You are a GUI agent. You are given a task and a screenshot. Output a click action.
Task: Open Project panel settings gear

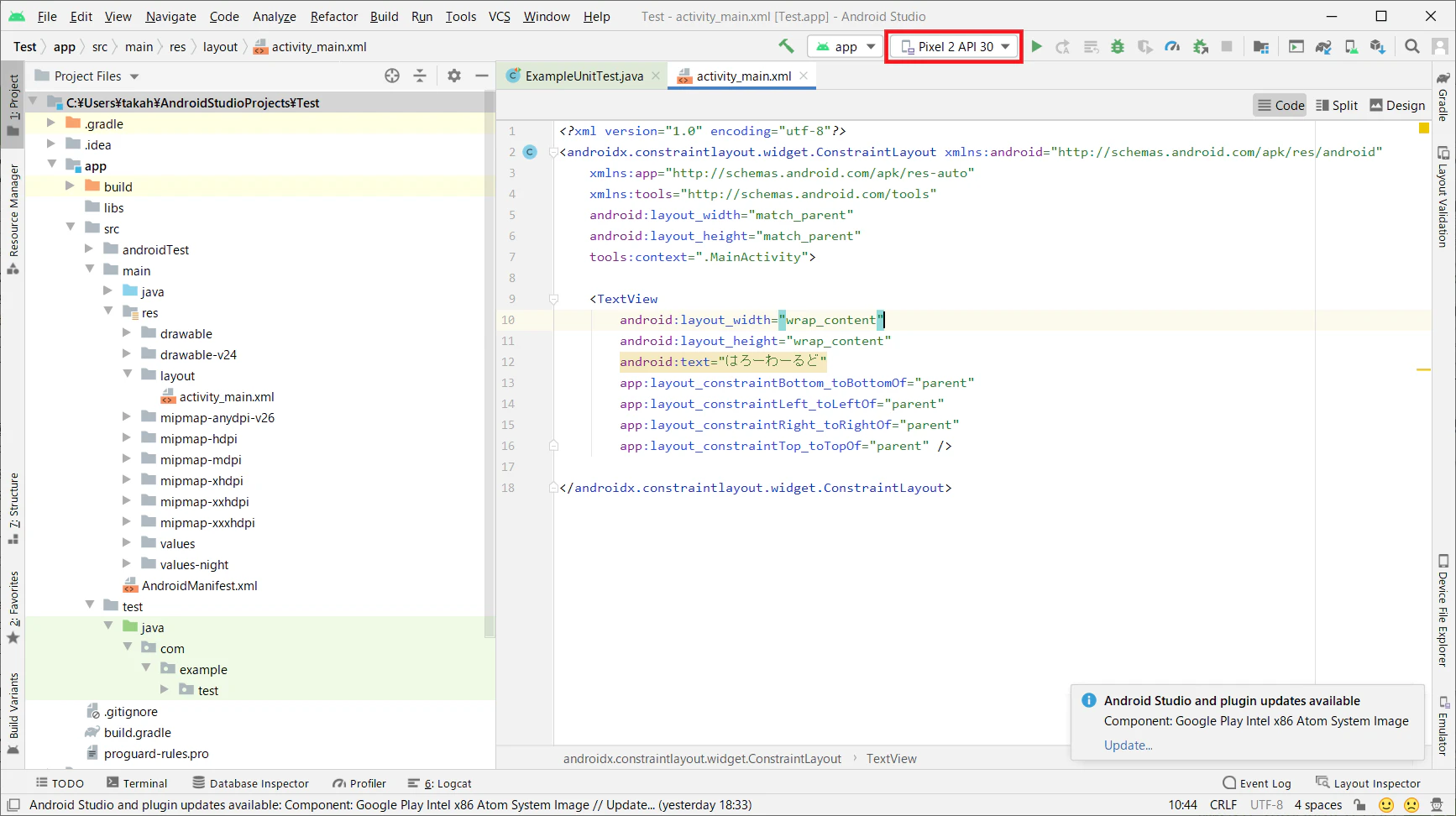click(x=454, y=76)
